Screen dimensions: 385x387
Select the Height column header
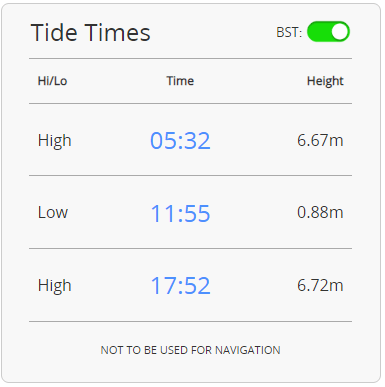click(x=325, y=81)
